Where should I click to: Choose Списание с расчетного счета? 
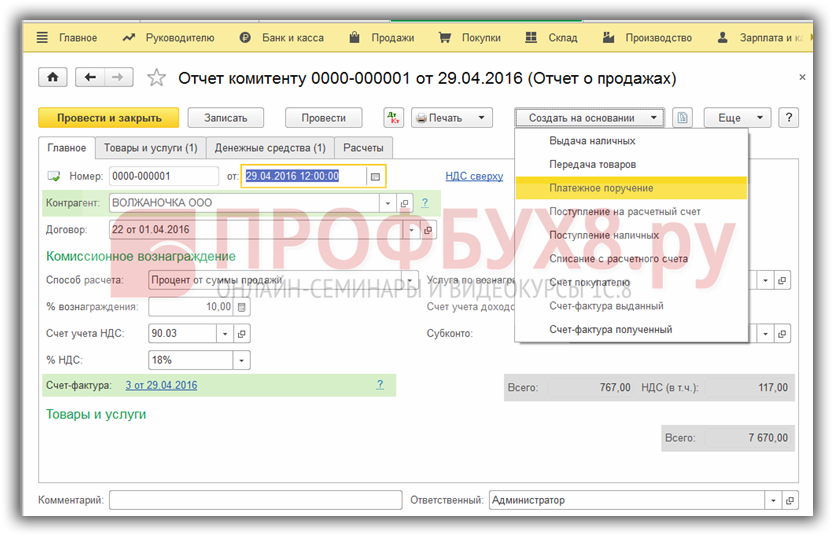point(631,259)
